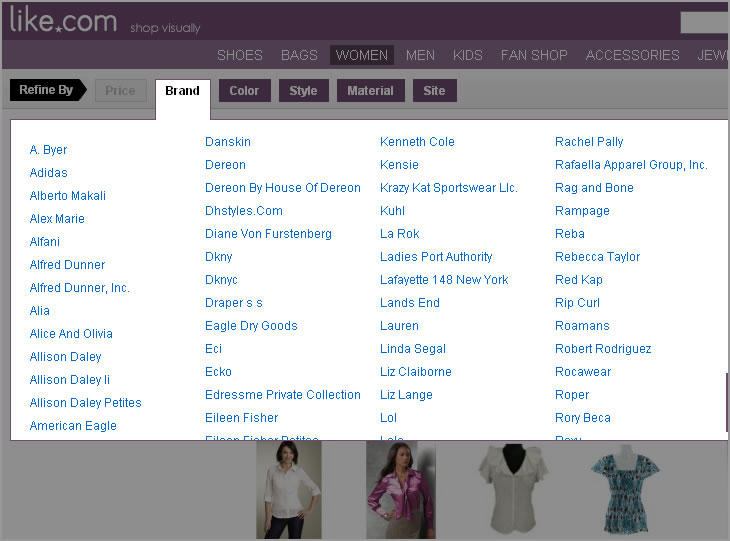Open the ACCESSORIES category
The width and height of the screenshot is (730, 541).
632,55
